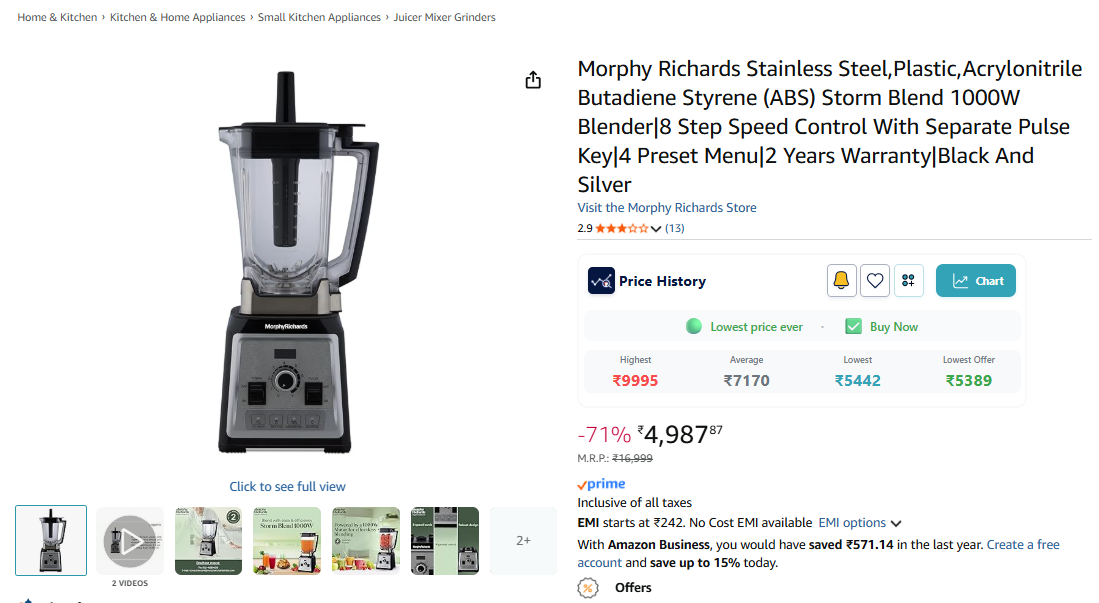The height and width of the screenshot is (603, 1099).
Task: Select the Storm Blend 1000W juice thumbnail
Action: point(287,540)
